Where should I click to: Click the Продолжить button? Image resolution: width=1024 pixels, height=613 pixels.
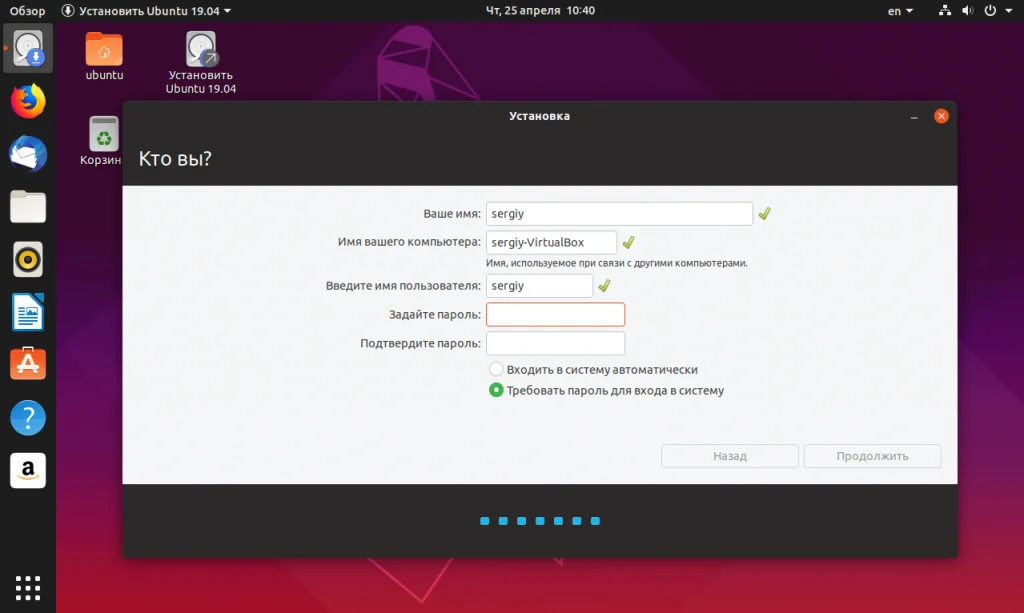[x=872, y=456]
